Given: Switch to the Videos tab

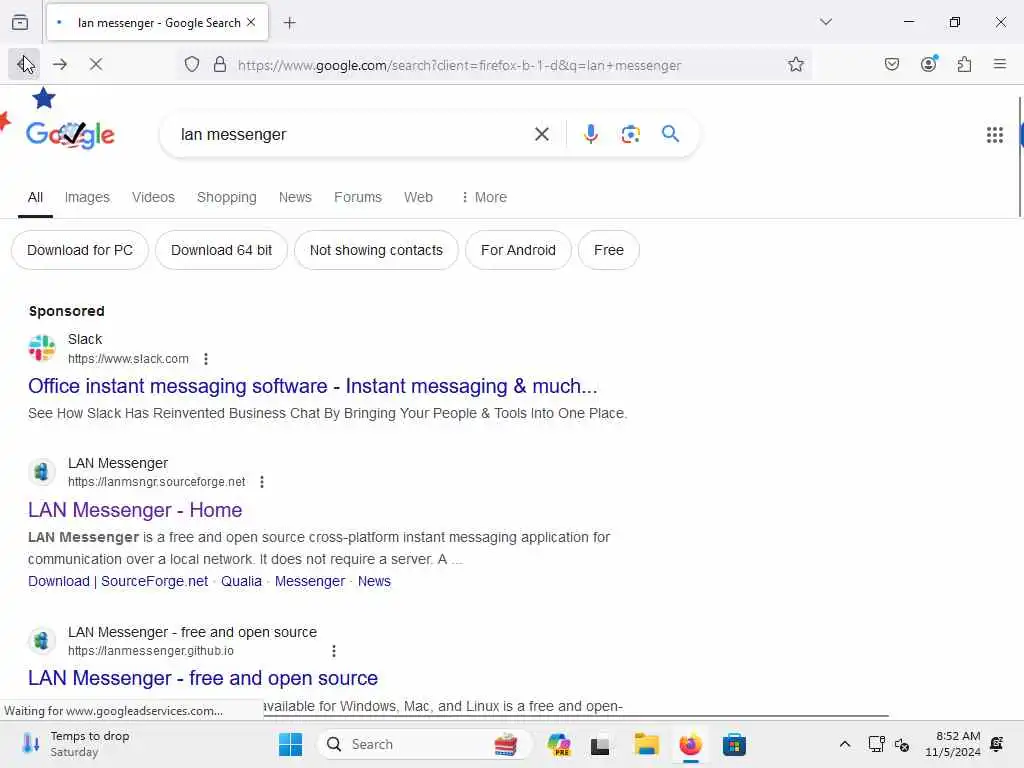Looking at the screenshot, I should 153,197.
